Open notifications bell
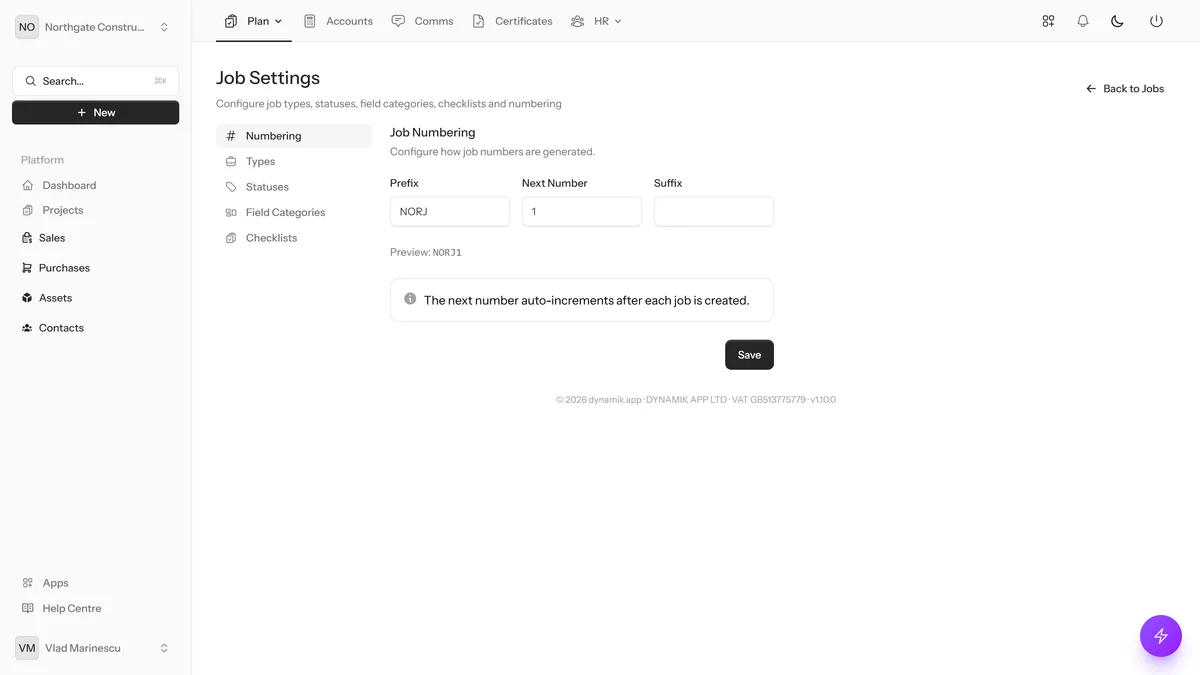Viewport: 1200px width, 675px height. 1083,21
